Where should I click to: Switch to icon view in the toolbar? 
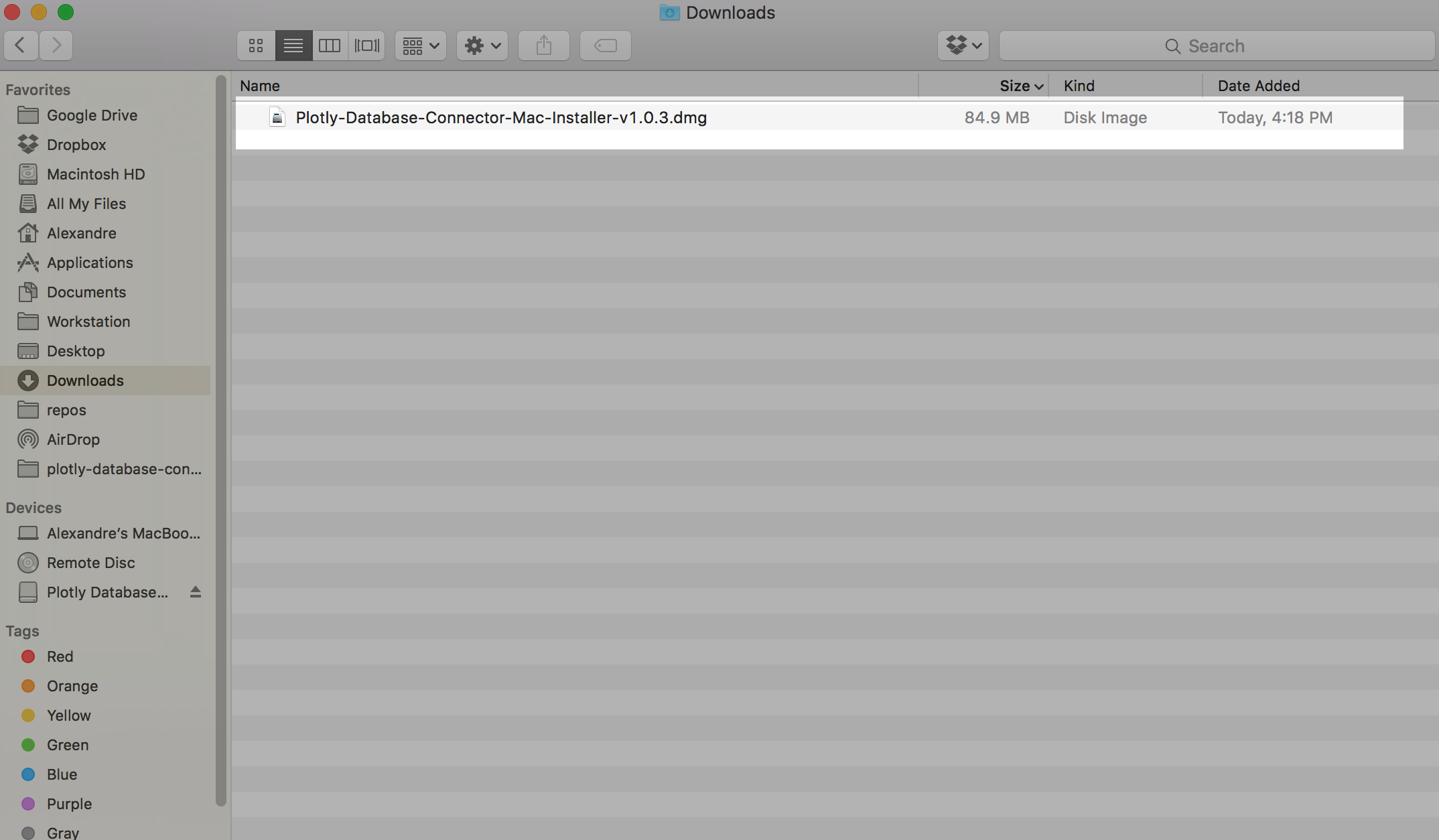pos(255,45)
